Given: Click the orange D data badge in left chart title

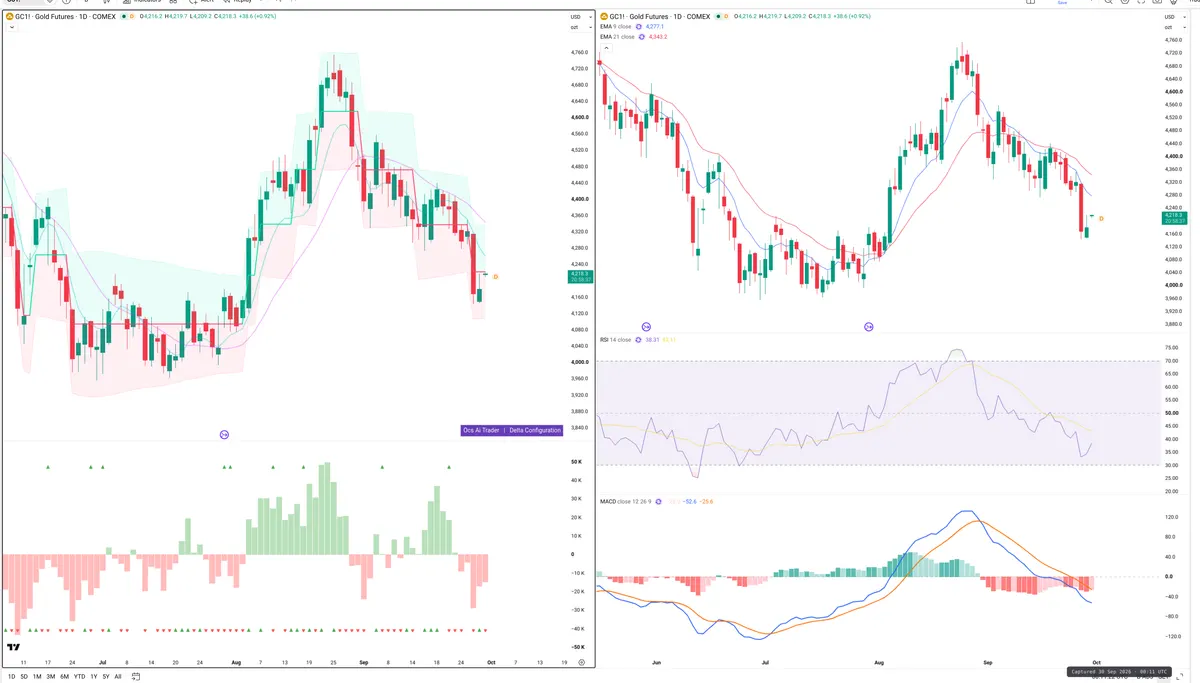Looking at the screenshot, I should coord(132,16).
